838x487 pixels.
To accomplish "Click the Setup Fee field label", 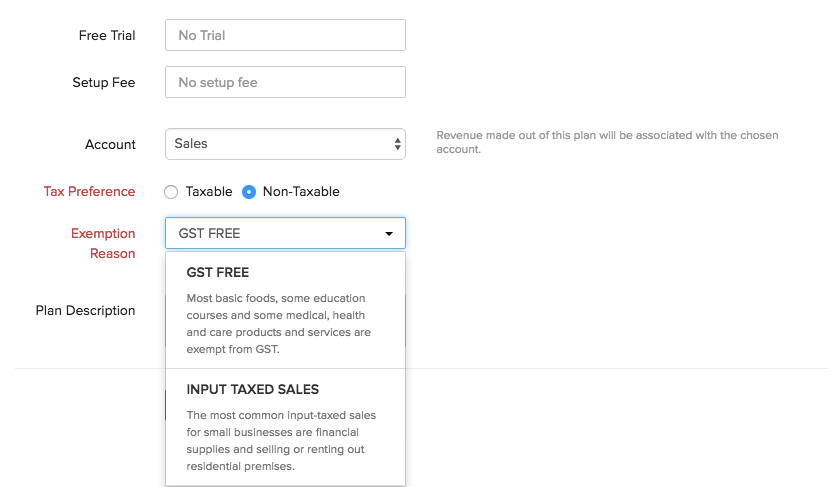I will 103,82.
